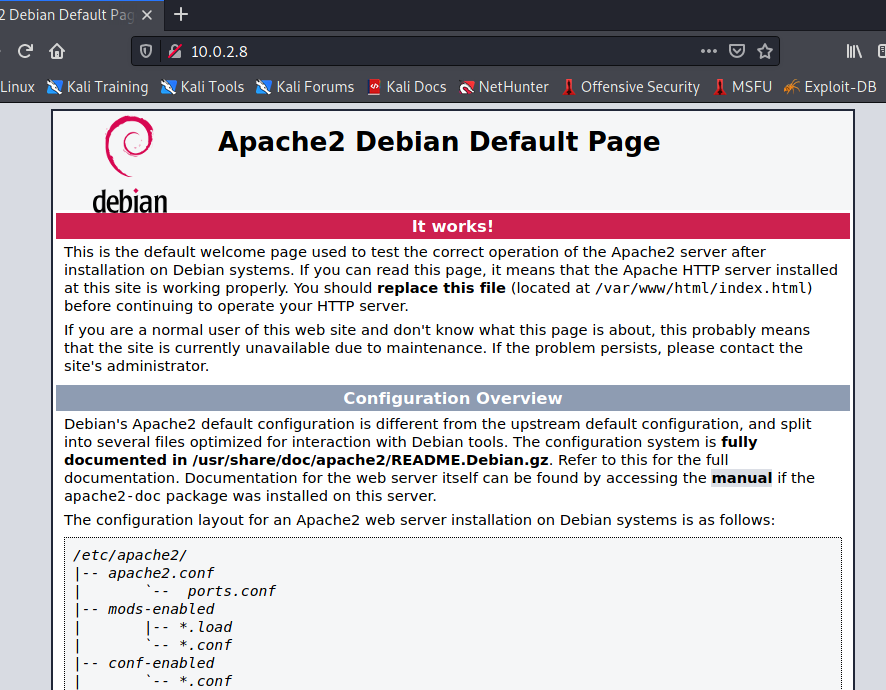Open Kali Tools bookmark
Image resolution: width=886 pixels, height=690 pixels.
[x=202, y=87]
